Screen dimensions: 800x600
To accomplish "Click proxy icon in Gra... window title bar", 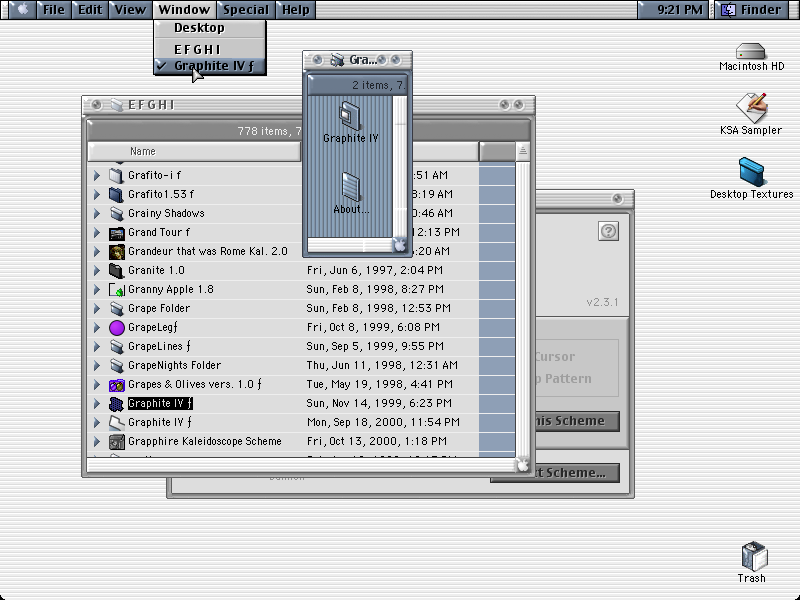I will point(337,60).
